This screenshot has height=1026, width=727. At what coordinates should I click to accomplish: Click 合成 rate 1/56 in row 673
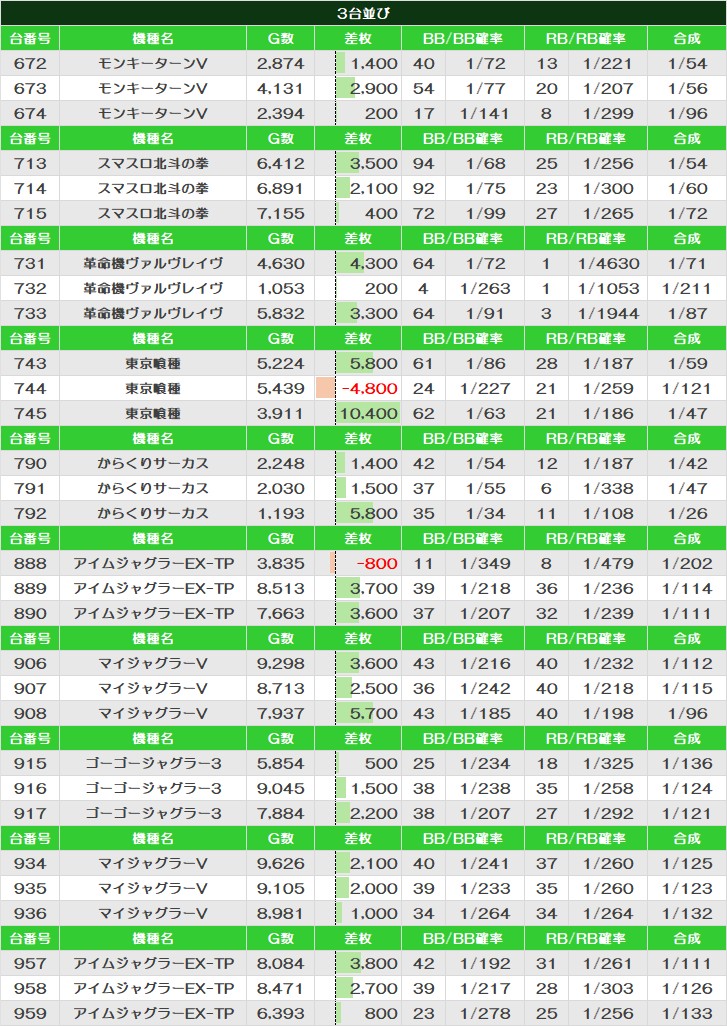click(686, 88)
